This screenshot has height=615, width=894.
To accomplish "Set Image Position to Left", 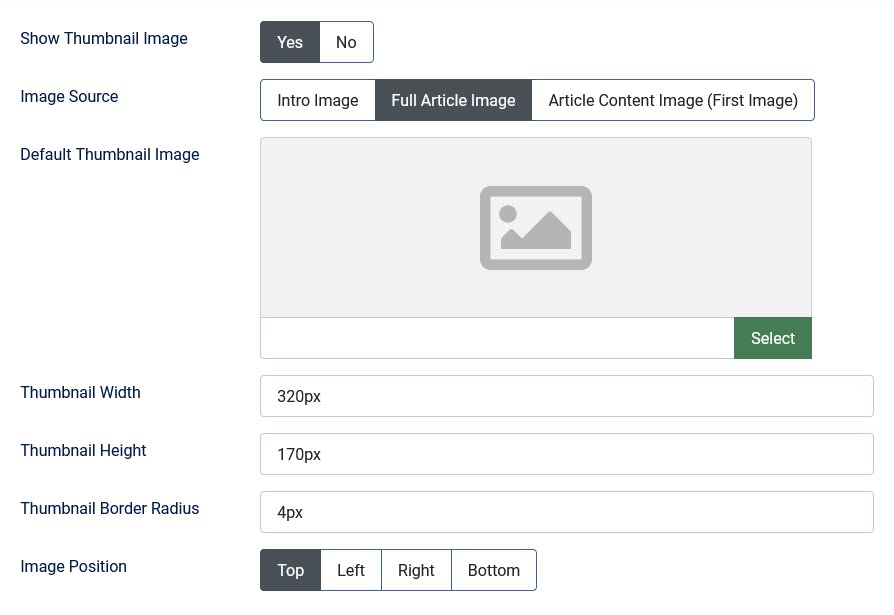I will tap(351, 570).
